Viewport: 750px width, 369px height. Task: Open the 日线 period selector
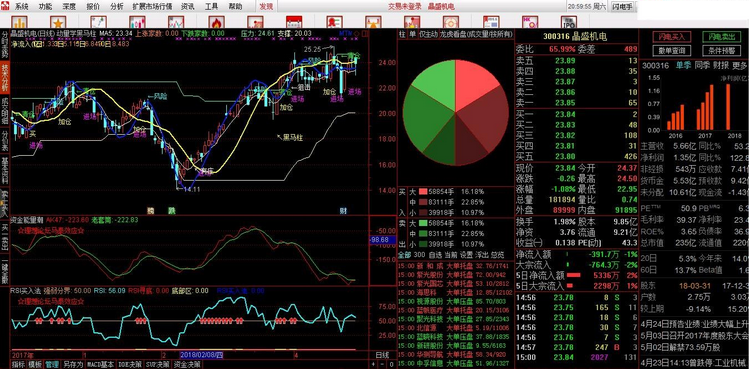pos(382,355)
